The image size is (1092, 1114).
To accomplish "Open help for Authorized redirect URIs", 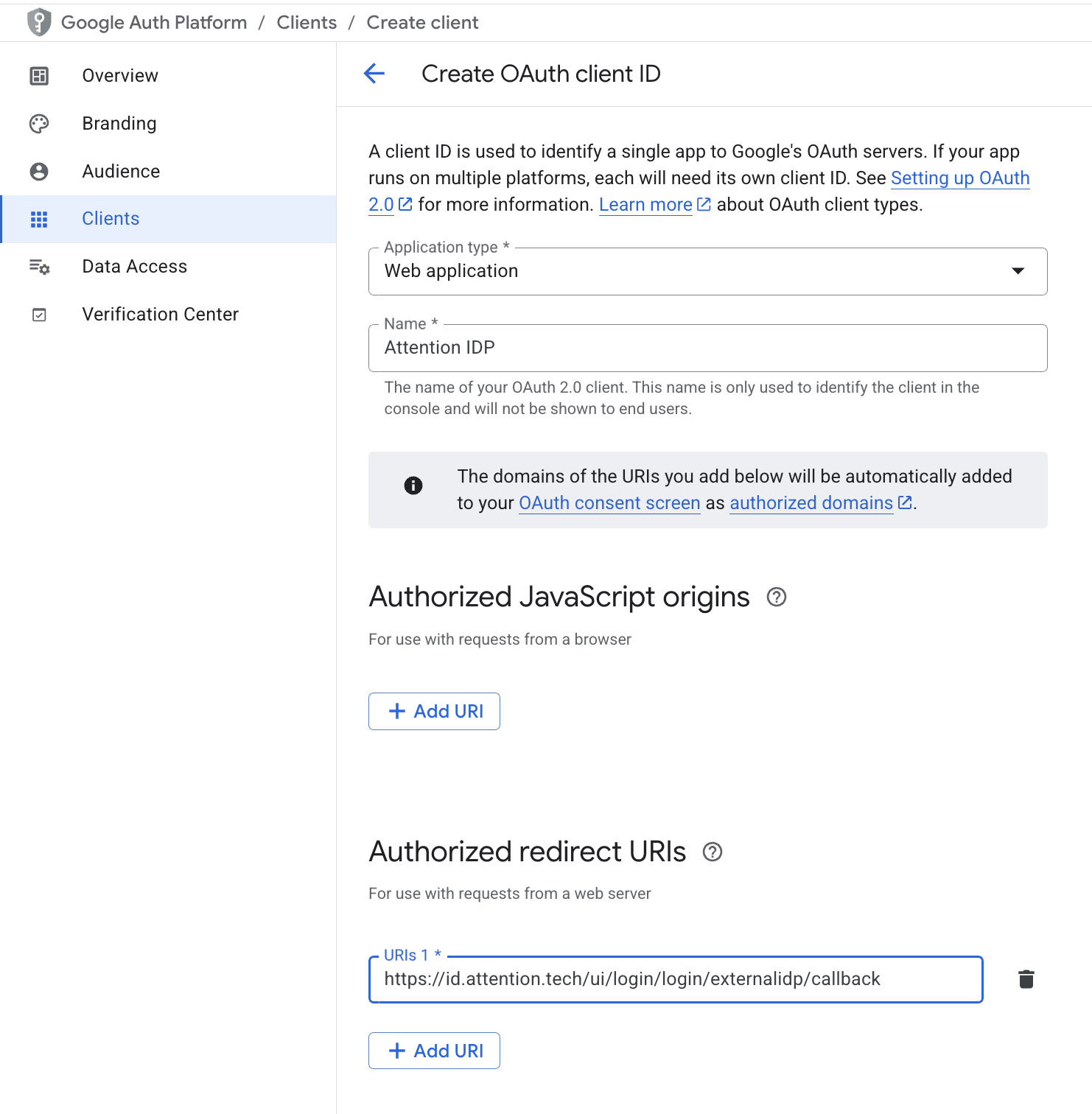I will [x=712, y=852].
